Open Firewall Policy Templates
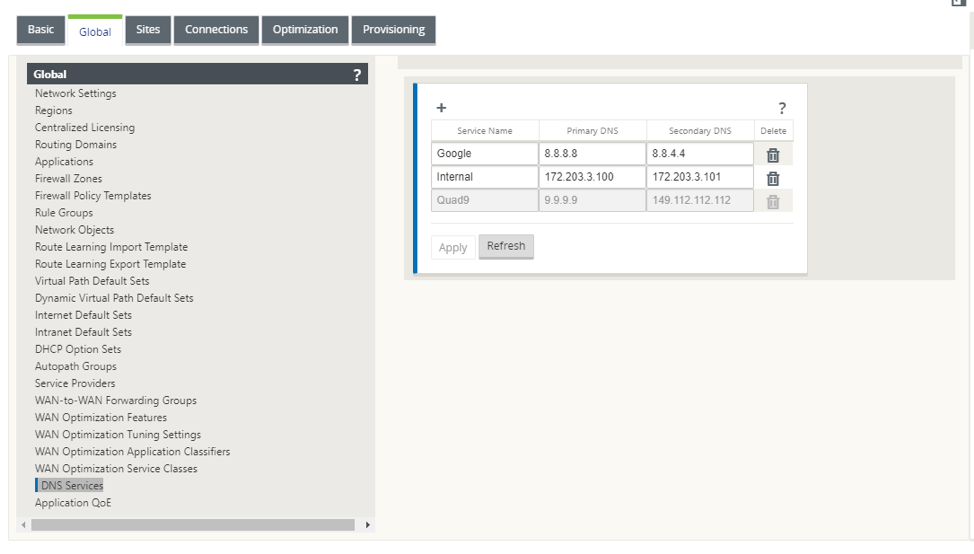Viewport: 974px width, 554px height. coord(93,196)
